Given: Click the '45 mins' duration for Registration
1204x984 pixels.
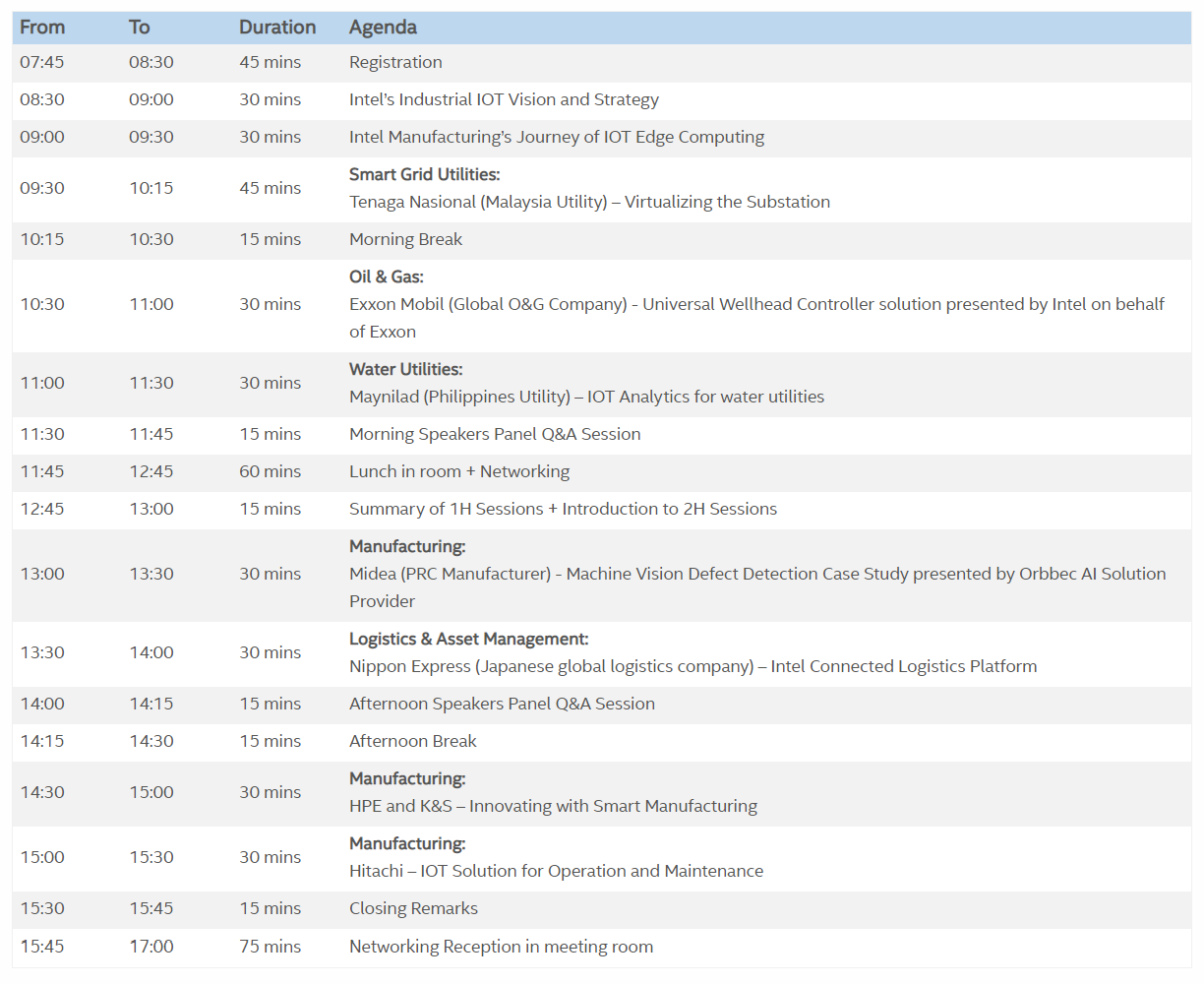Looking at the screenshot, I should tap(271, 62).
